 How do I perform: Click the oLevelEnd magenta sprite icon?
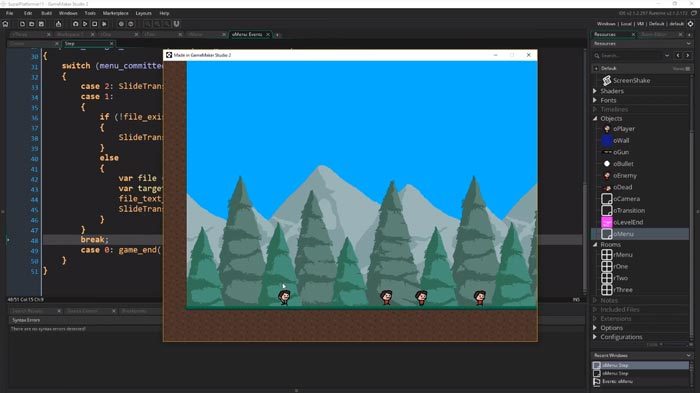click(x=607, y=222)
